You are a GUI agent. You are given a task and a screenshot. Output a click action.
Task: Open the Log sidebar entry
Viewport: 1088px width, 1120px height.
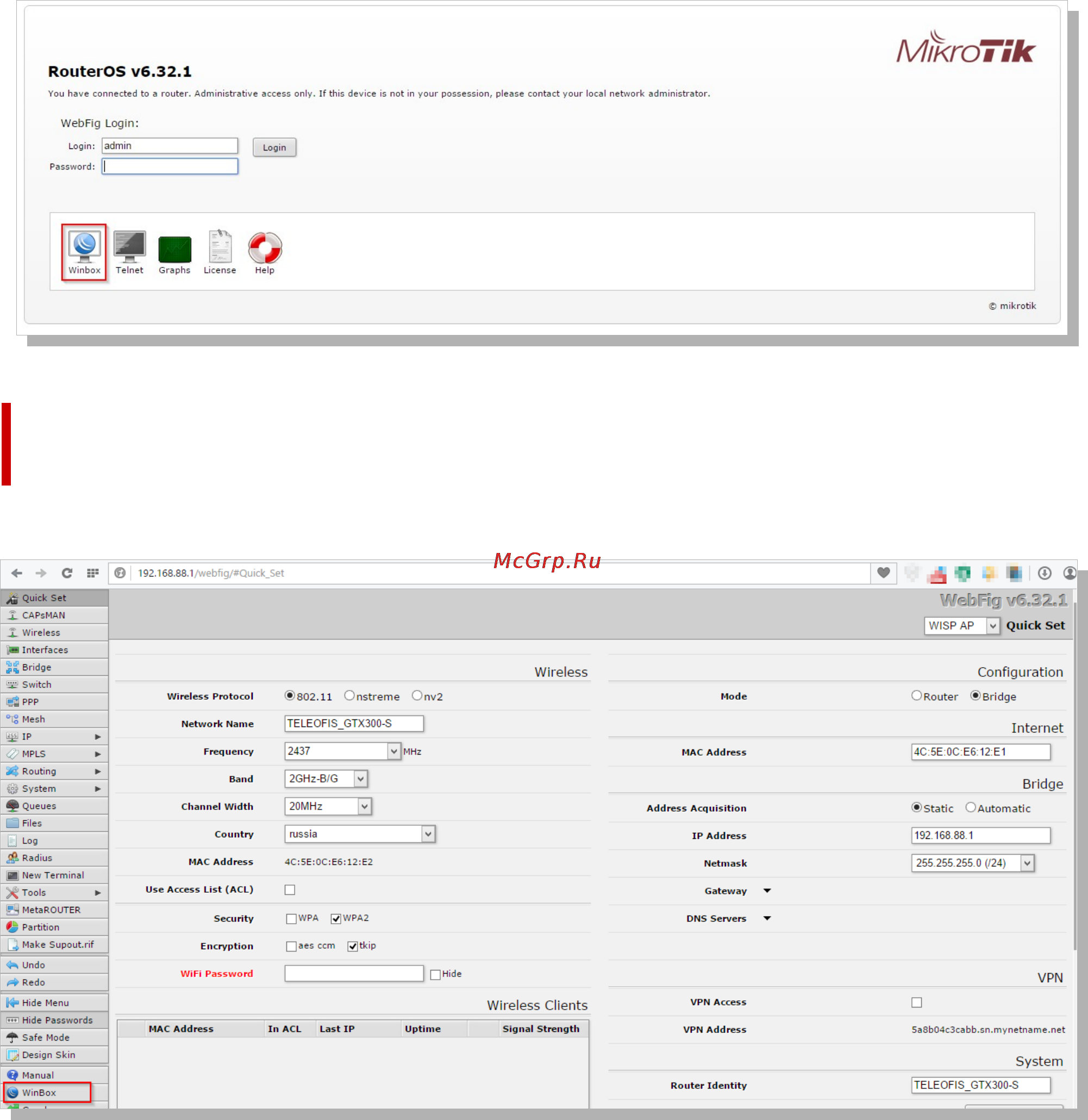tap(54, 841)
